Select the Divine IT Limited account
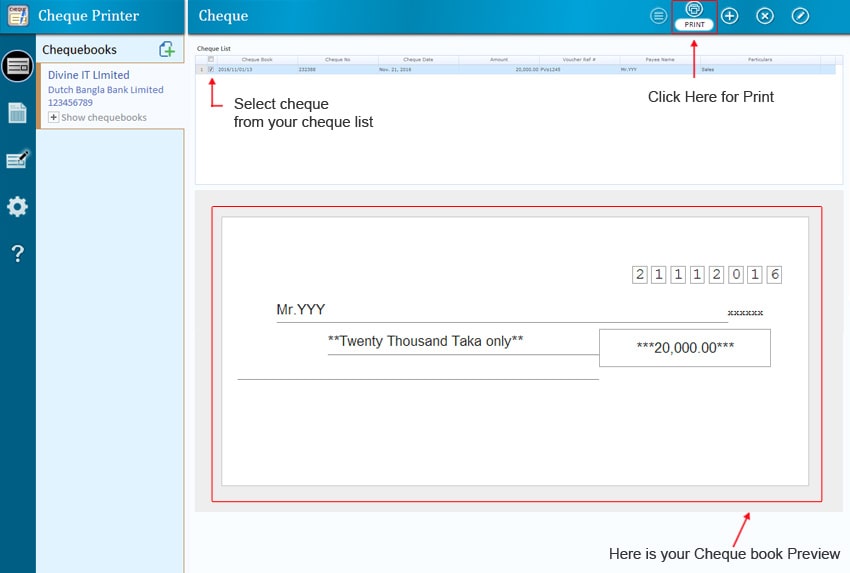The width and height of the screenshot is (850, 573). pos(88,75)
